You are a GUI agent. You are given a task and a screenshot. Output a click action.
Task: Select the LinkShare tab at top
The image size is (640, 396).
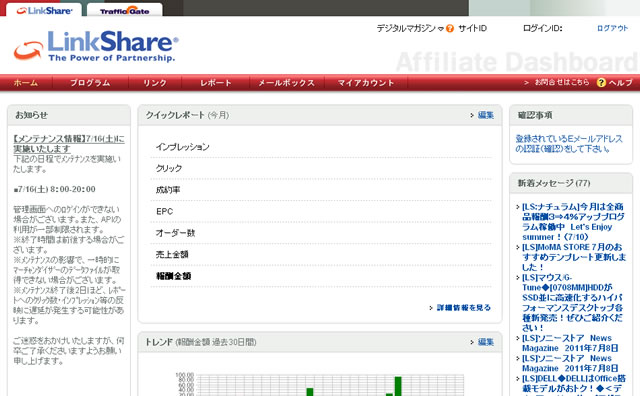pyautogui.click(x=44, y=11)
